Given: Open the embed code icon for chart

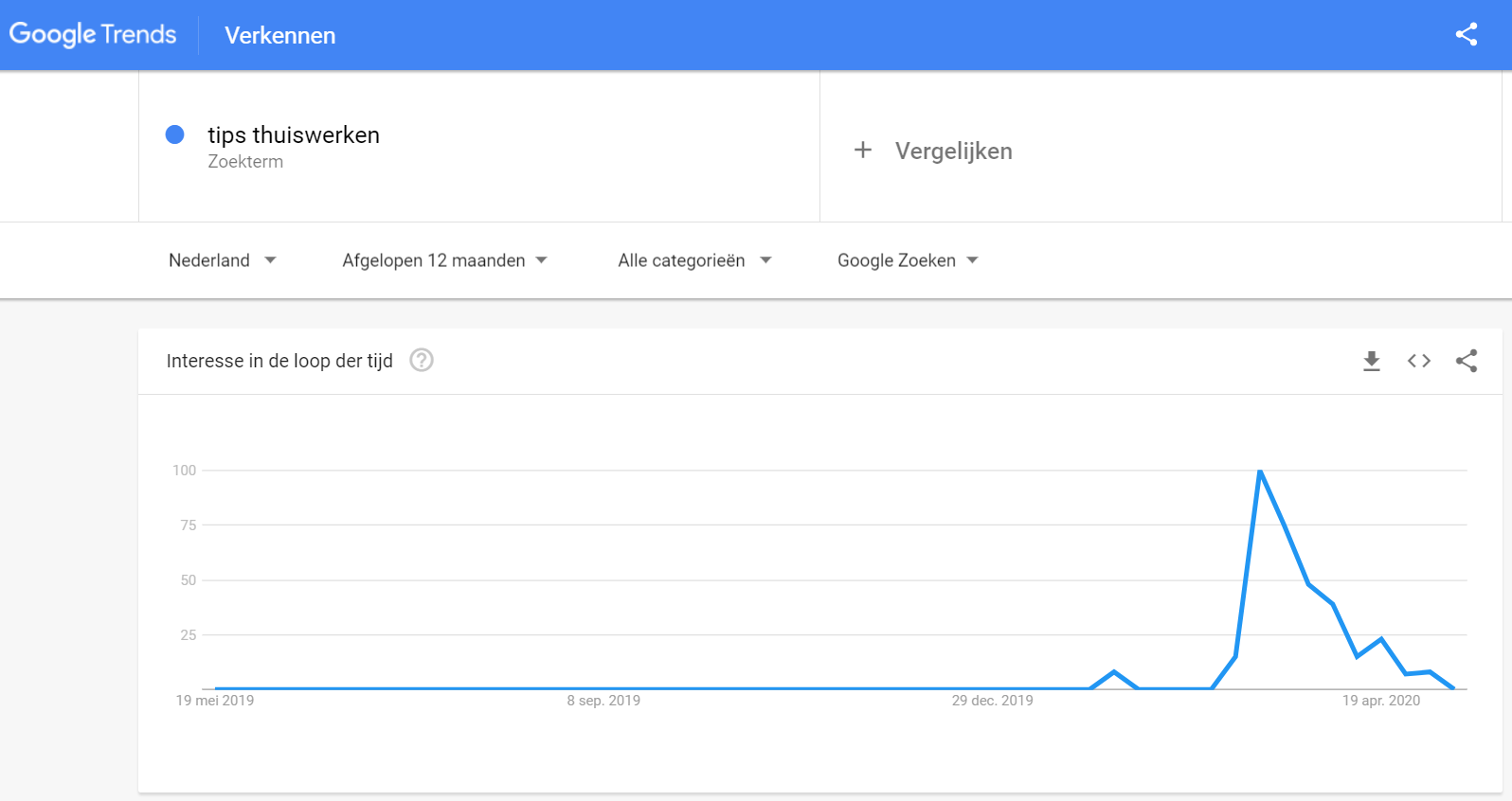Looking at the screenshot, I should tap(1418, 361).
